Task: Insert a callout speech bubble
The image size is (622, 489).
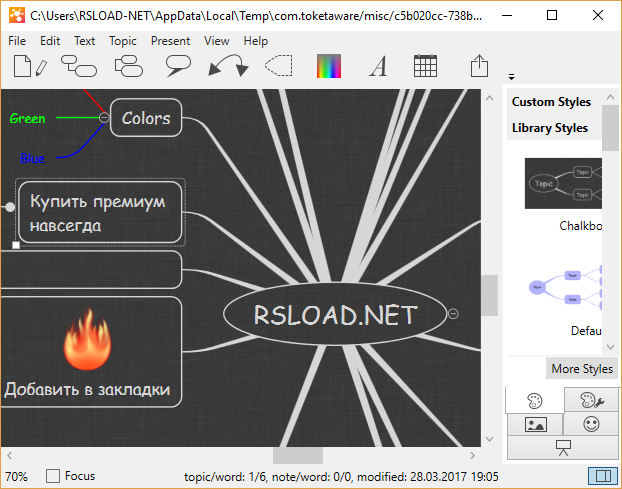Action: pyautogui.click(x=178, y=66)
